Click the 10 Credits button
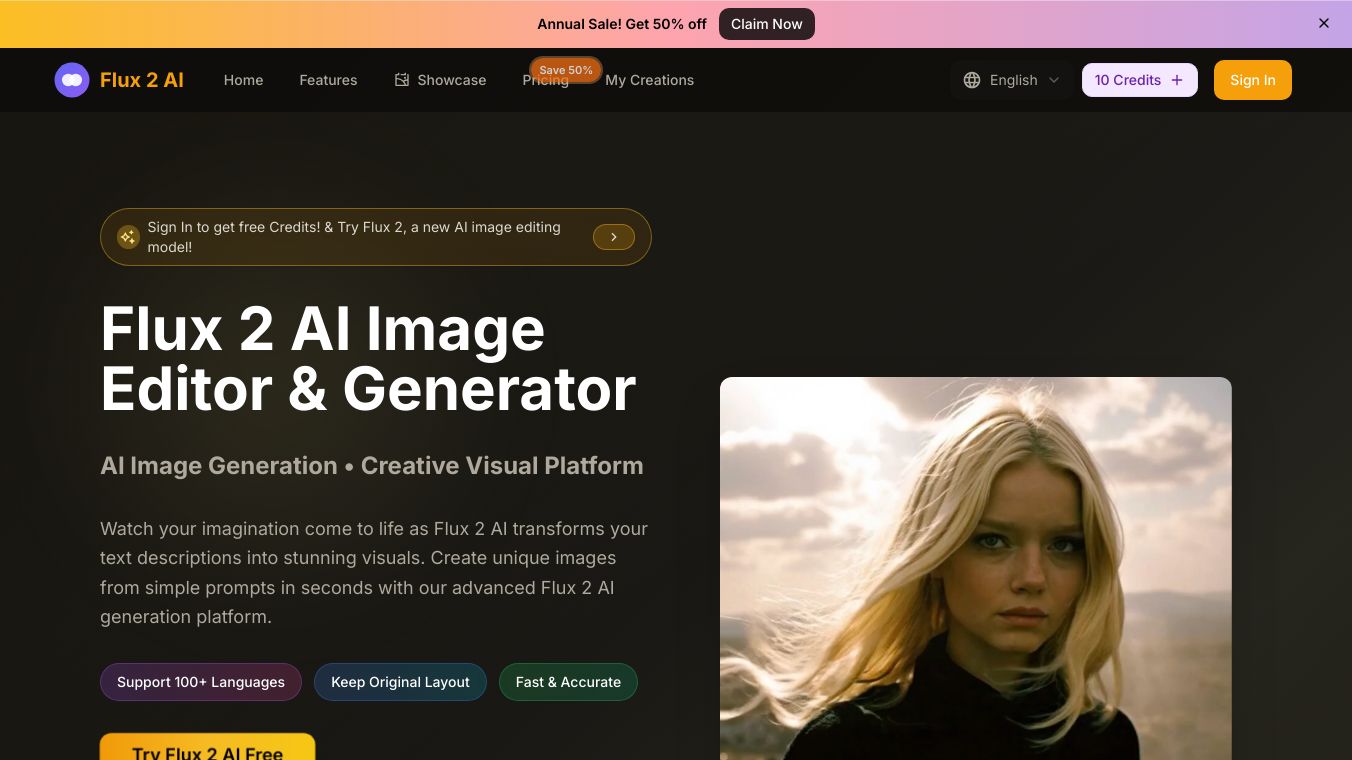Image resolution: width=1352 pixels, height=760 pixels. click(1140, 80)
